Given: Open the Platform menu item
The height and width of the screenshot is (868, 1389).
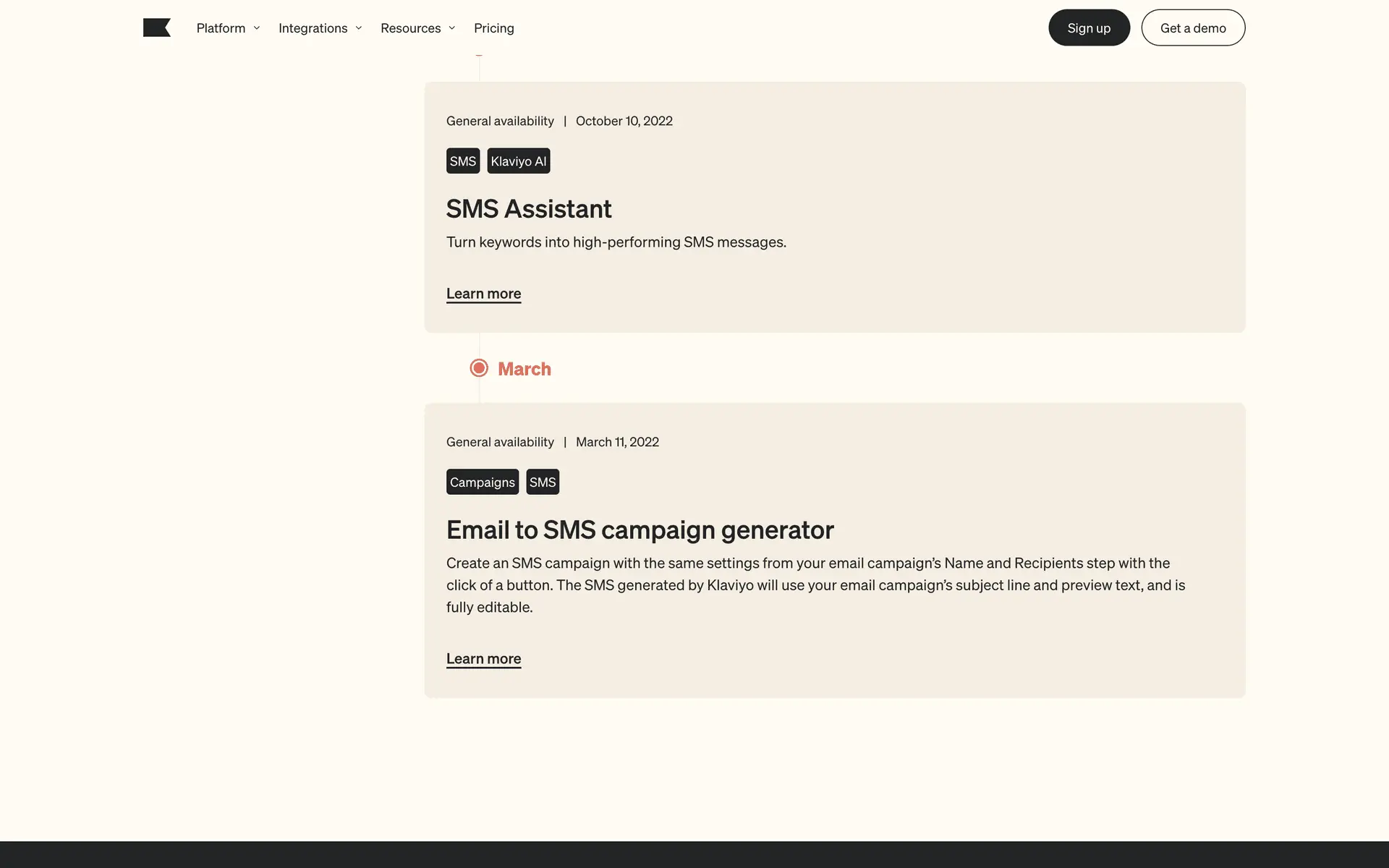Looking at the screenshot, I should click(x=221, y=28).
